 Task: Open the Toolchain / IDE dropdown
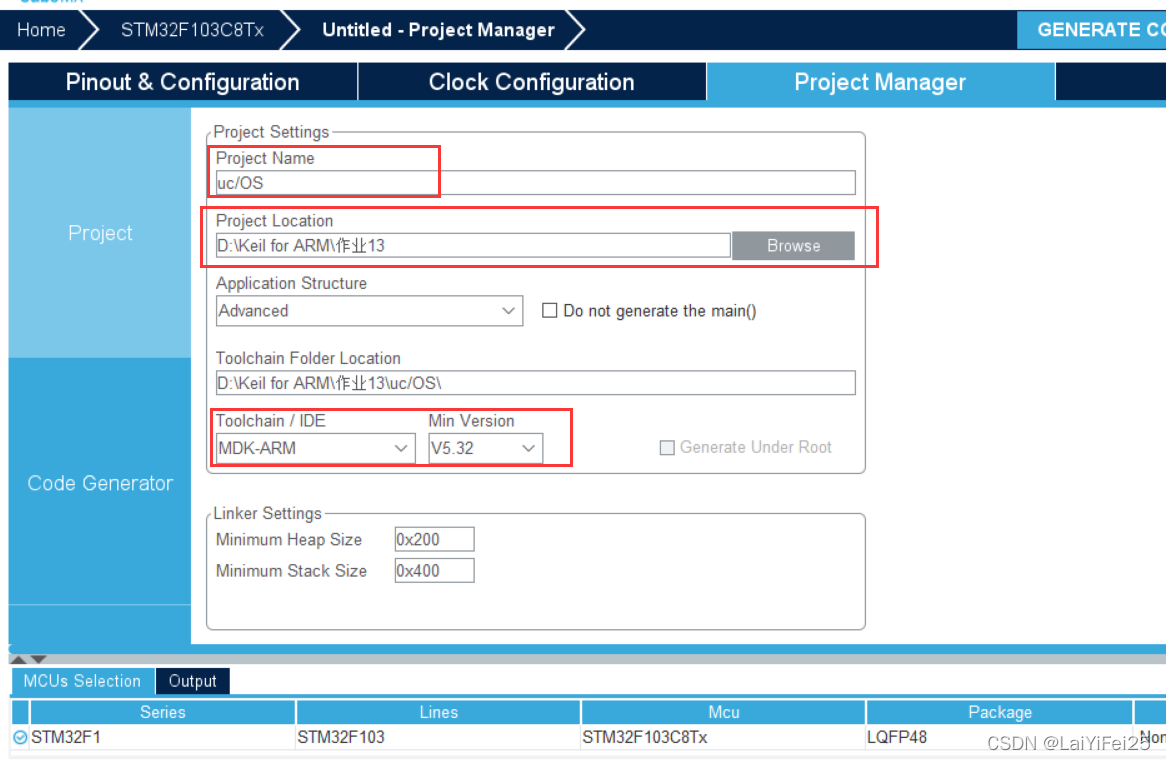tap(315, 448)
